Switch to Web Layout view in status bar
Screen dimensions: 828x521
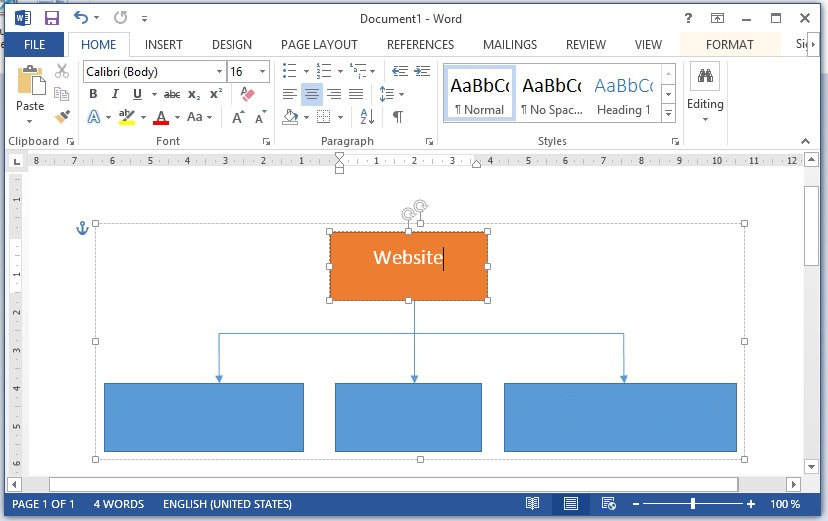[608, 504]
